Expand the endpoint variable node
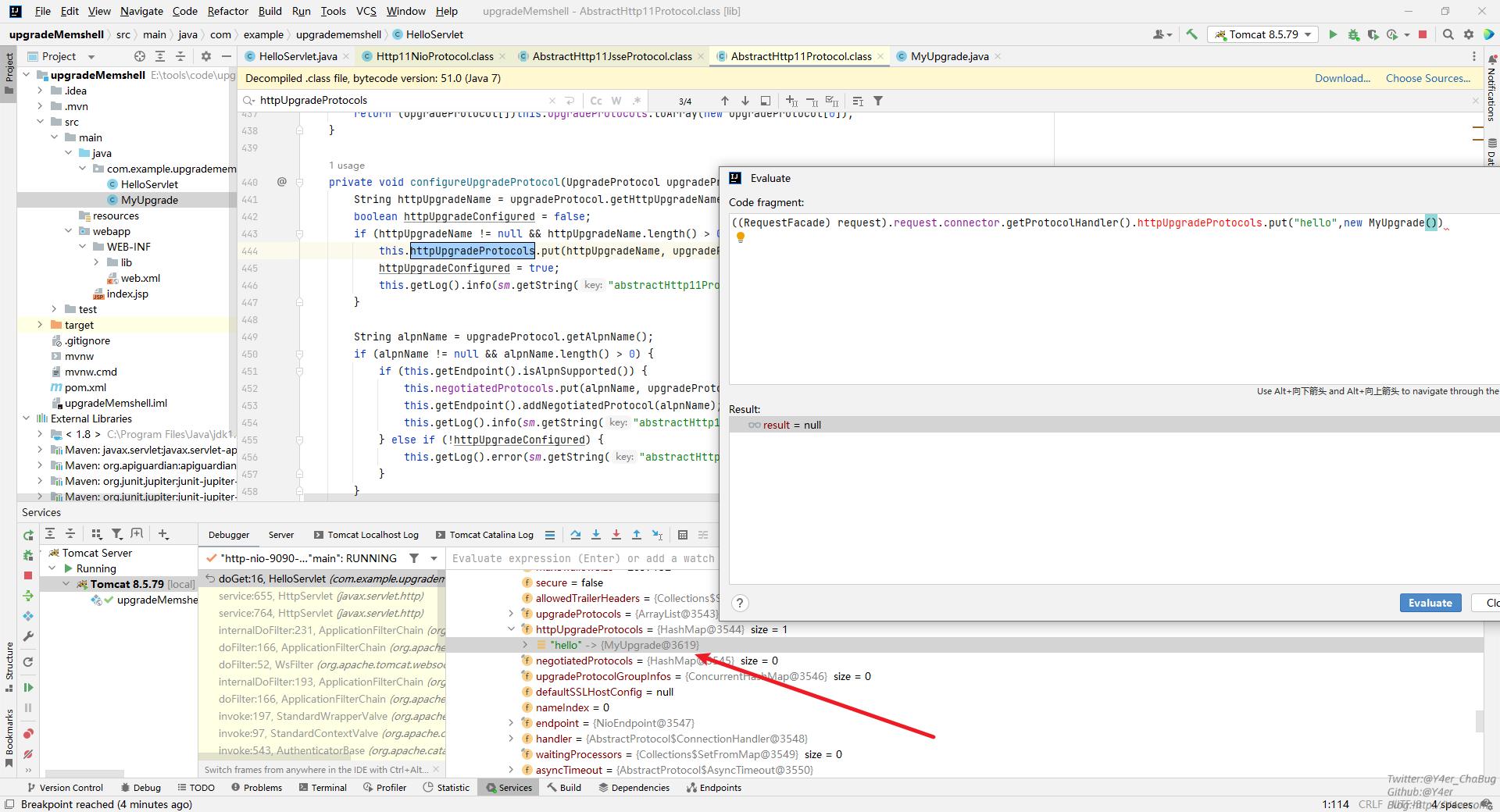This screenshot has width=1500, height=812. [x=512, y=723]
